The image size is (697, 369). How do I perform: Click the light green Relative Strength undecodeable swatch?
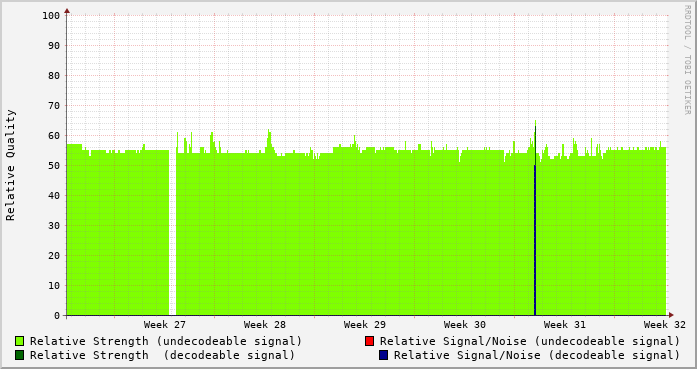pos(20,341)
